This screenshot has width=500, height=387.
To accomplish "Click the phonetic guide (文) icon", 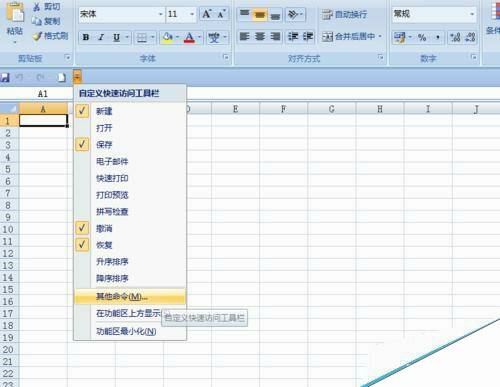I will (214, 38).
